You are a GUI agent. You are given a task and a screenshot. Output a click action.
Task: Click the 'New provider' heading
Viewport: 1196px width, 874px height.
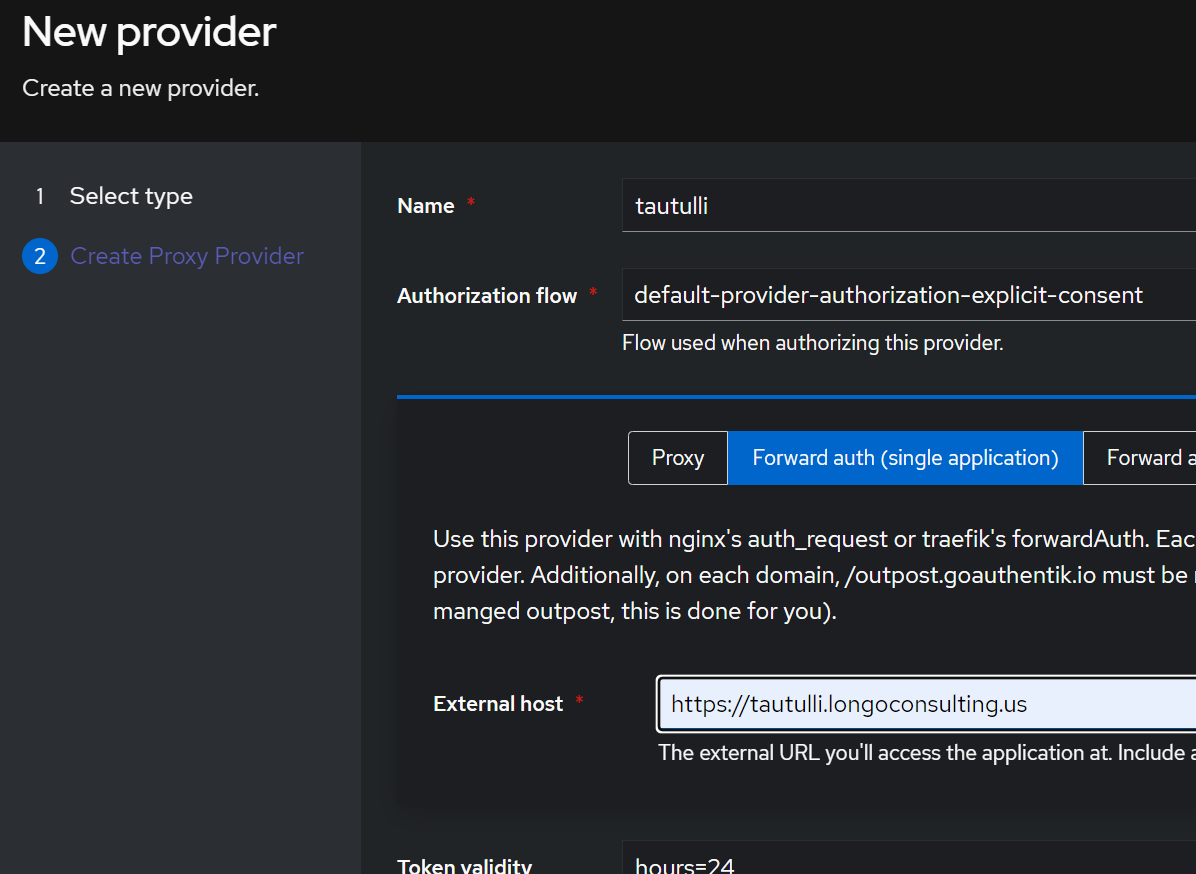[x=149, y=32]
